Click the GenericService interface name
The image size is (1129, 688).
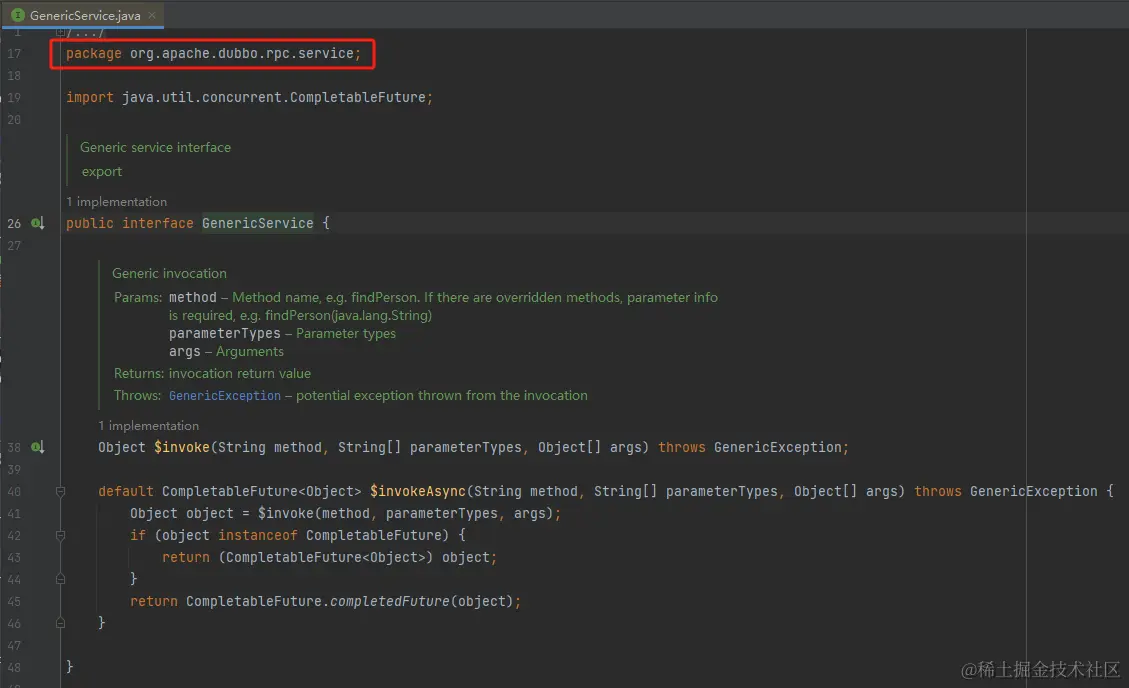tap(258, 223)
